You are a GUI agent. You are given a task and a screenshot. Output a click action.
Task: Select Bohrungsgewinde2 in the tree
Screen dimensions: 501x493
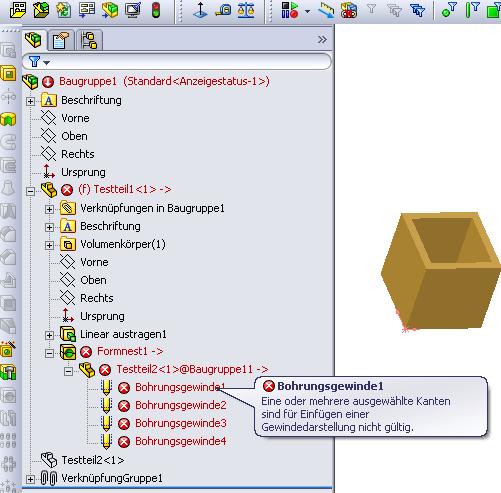(181, 405)
